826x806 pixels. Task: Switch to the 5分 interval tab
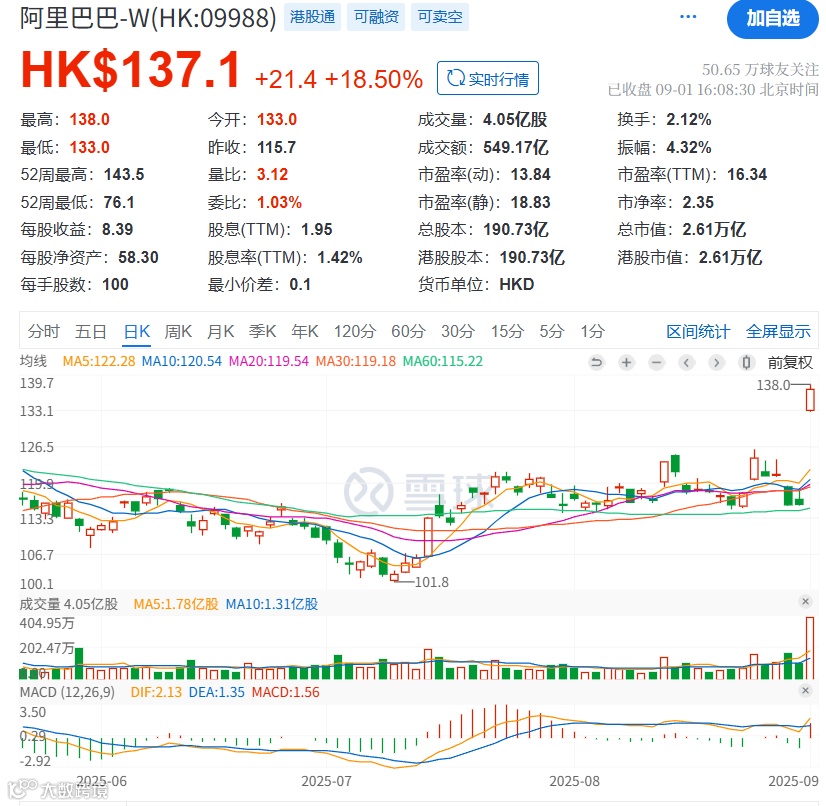pyautogui.click(x=552, y=331)
